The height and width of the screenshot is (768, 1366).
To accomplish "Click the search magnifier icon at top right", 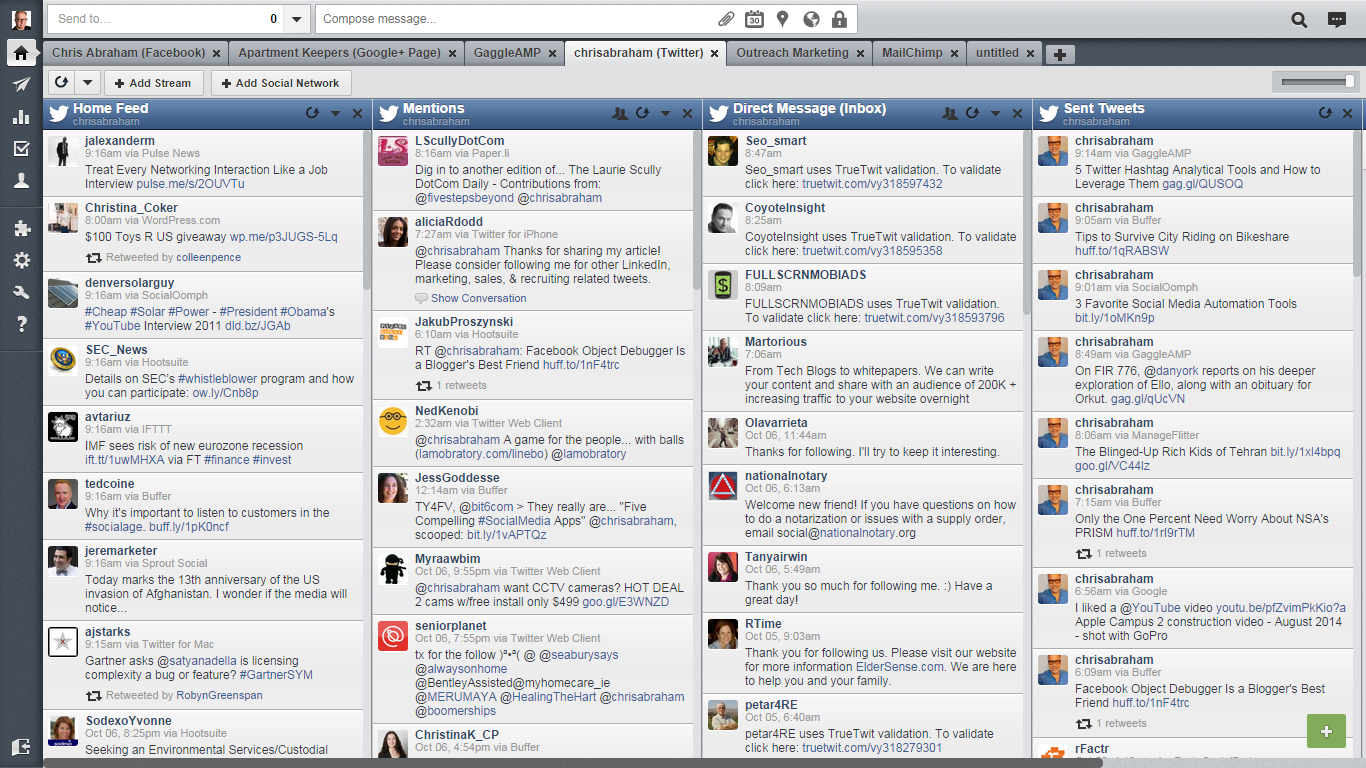I will click(x=1299, y=19).
